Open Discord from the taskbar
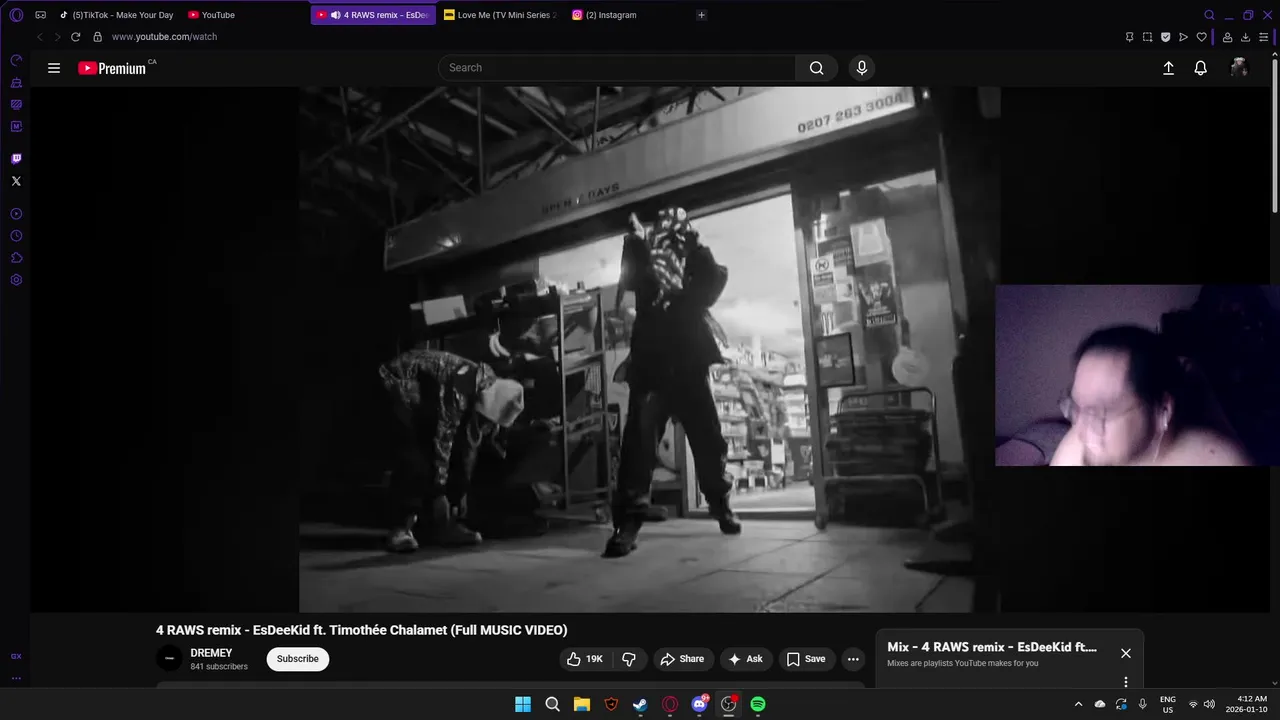 pos(699,704)
